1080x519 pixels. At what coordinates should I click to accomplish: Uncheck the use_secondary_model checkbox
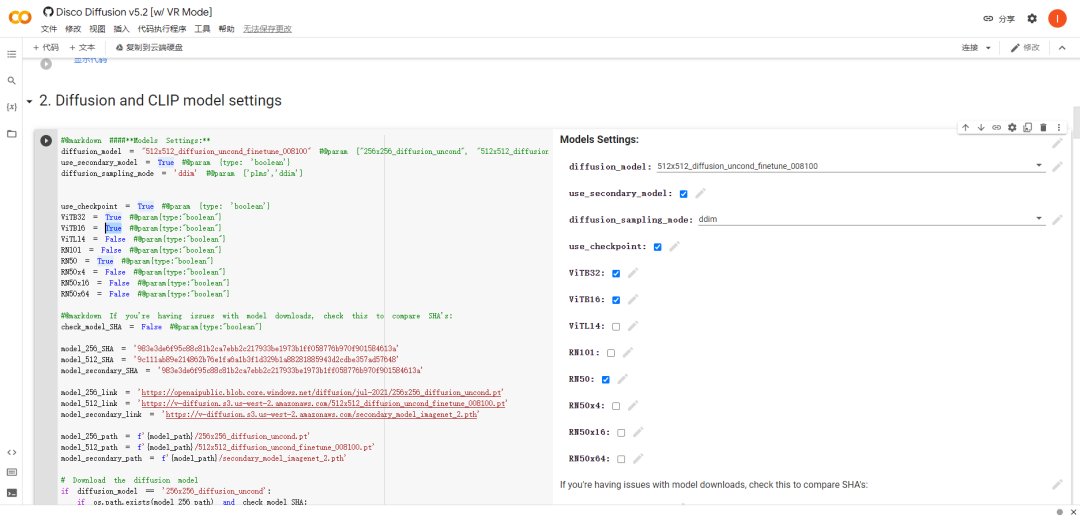pos(683,194)
